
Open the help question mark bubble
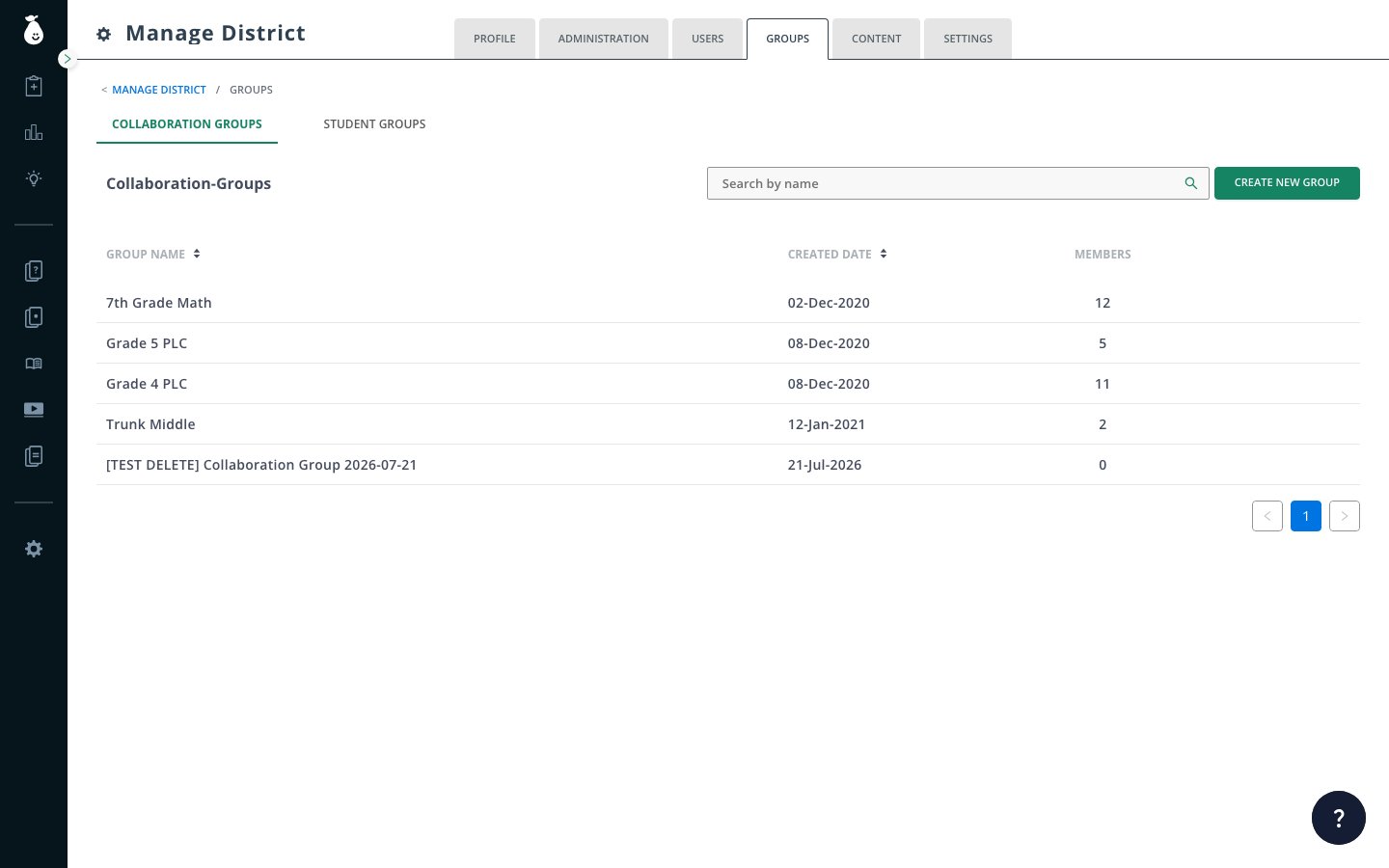[x=1339, y=818]
